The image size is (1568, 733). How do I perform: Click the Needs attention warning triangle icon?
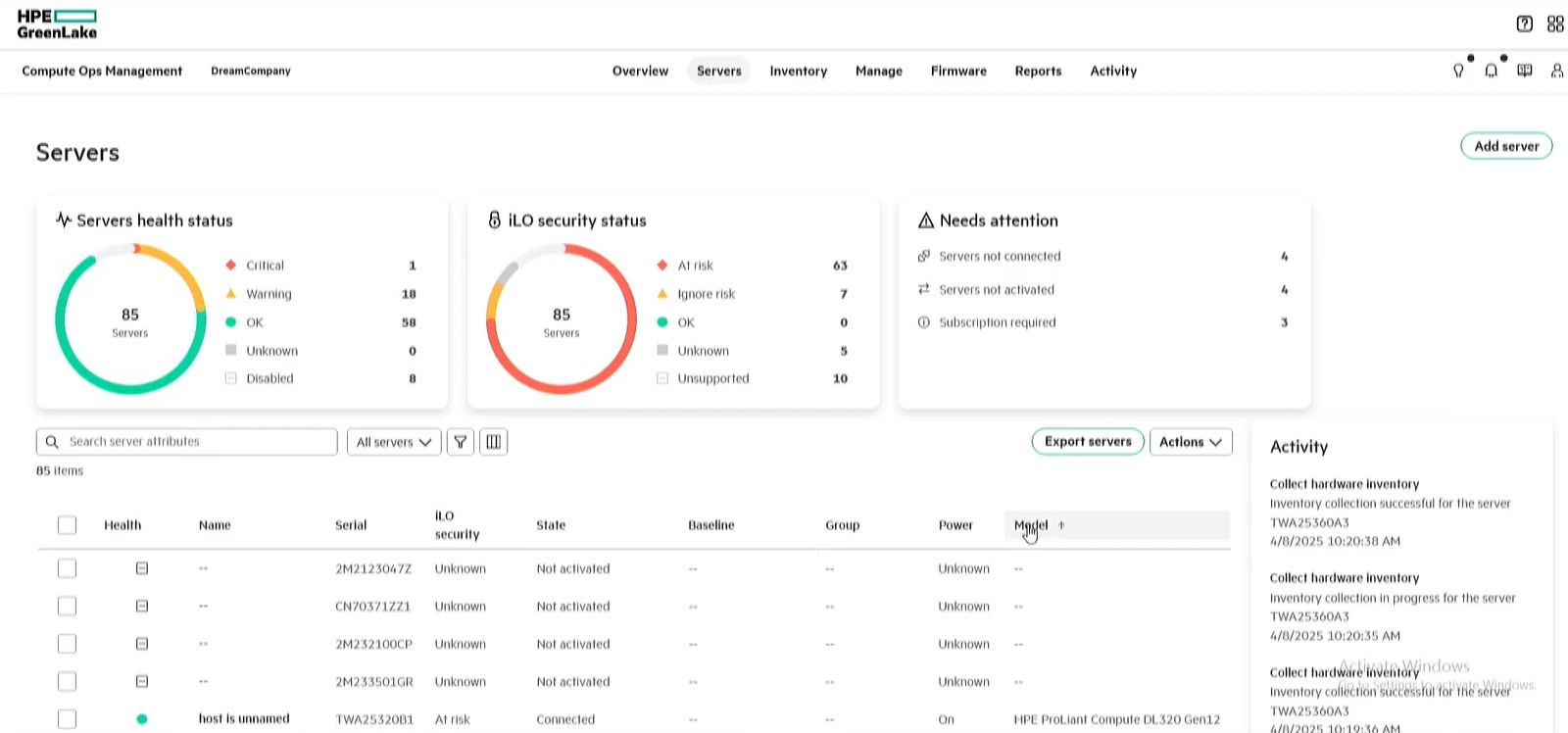(925, 220)
